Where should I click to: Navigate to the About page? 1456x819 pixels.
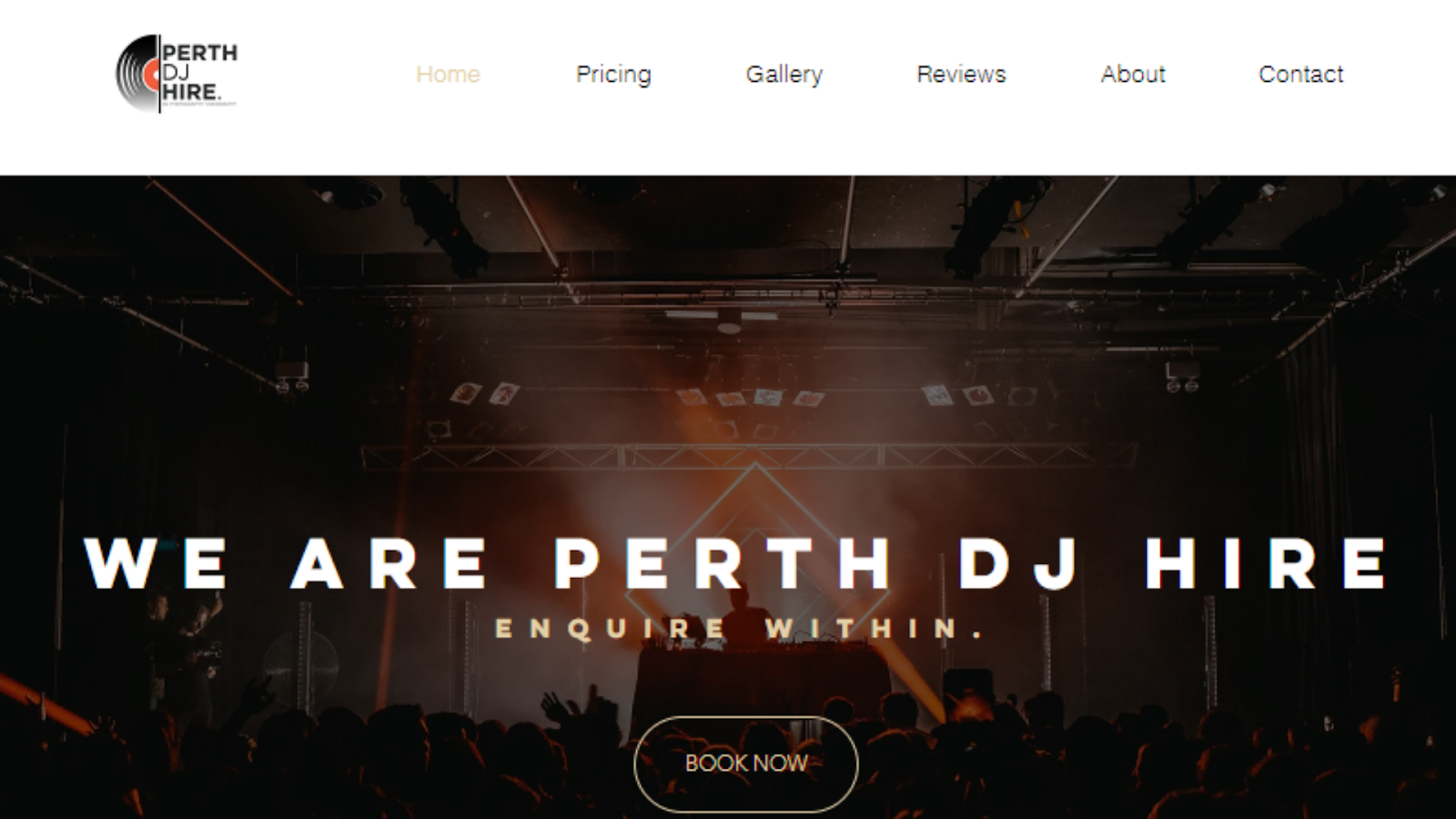1132,74
